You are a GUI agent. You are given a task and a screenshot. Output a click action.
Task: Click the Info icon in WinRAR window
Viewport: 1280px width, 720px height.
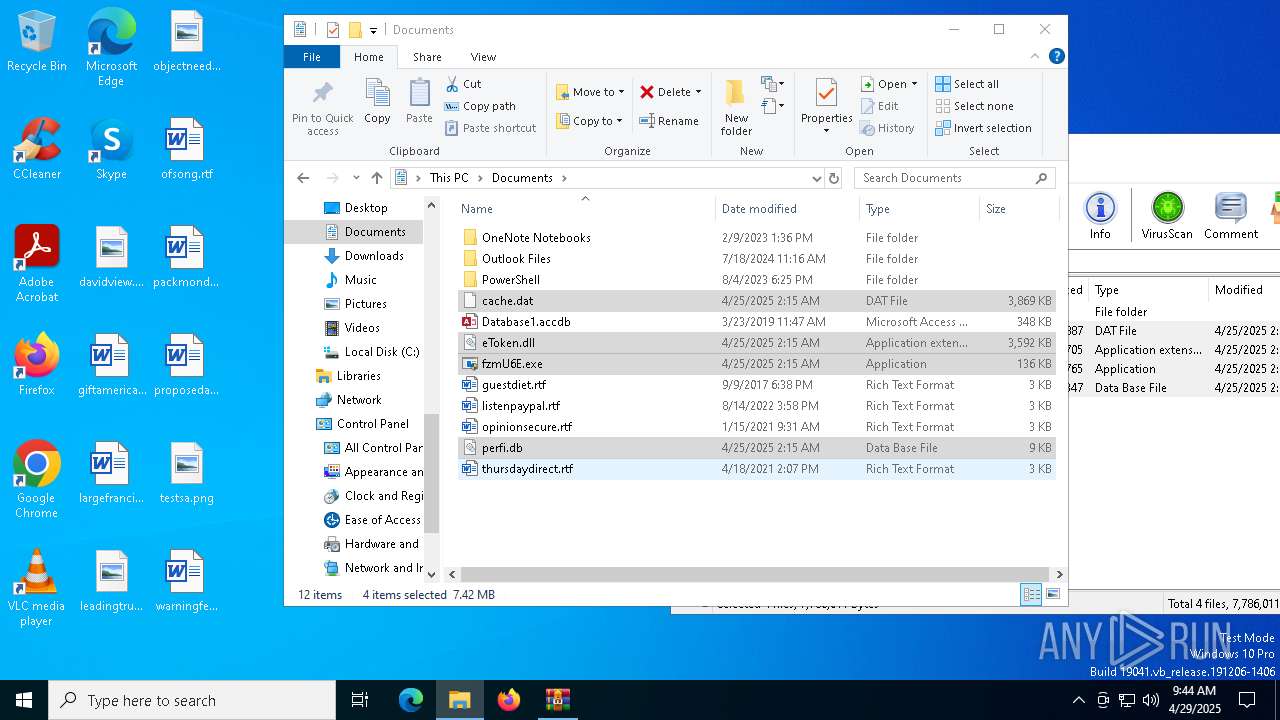pyautogui.click(x=1100, y=217)
